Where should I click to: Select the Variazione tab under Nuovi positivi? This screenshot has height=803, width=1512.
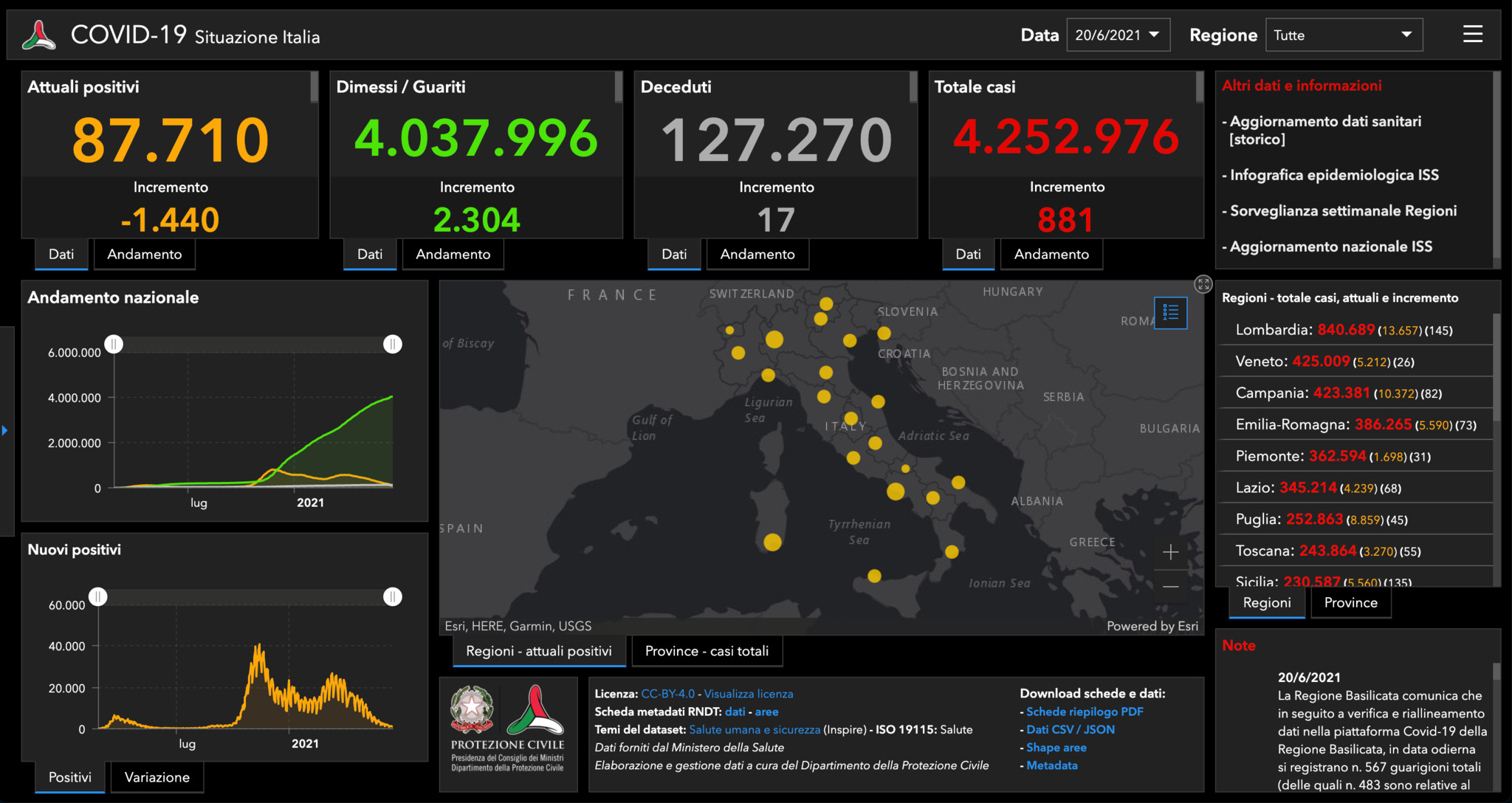point(157,777)
